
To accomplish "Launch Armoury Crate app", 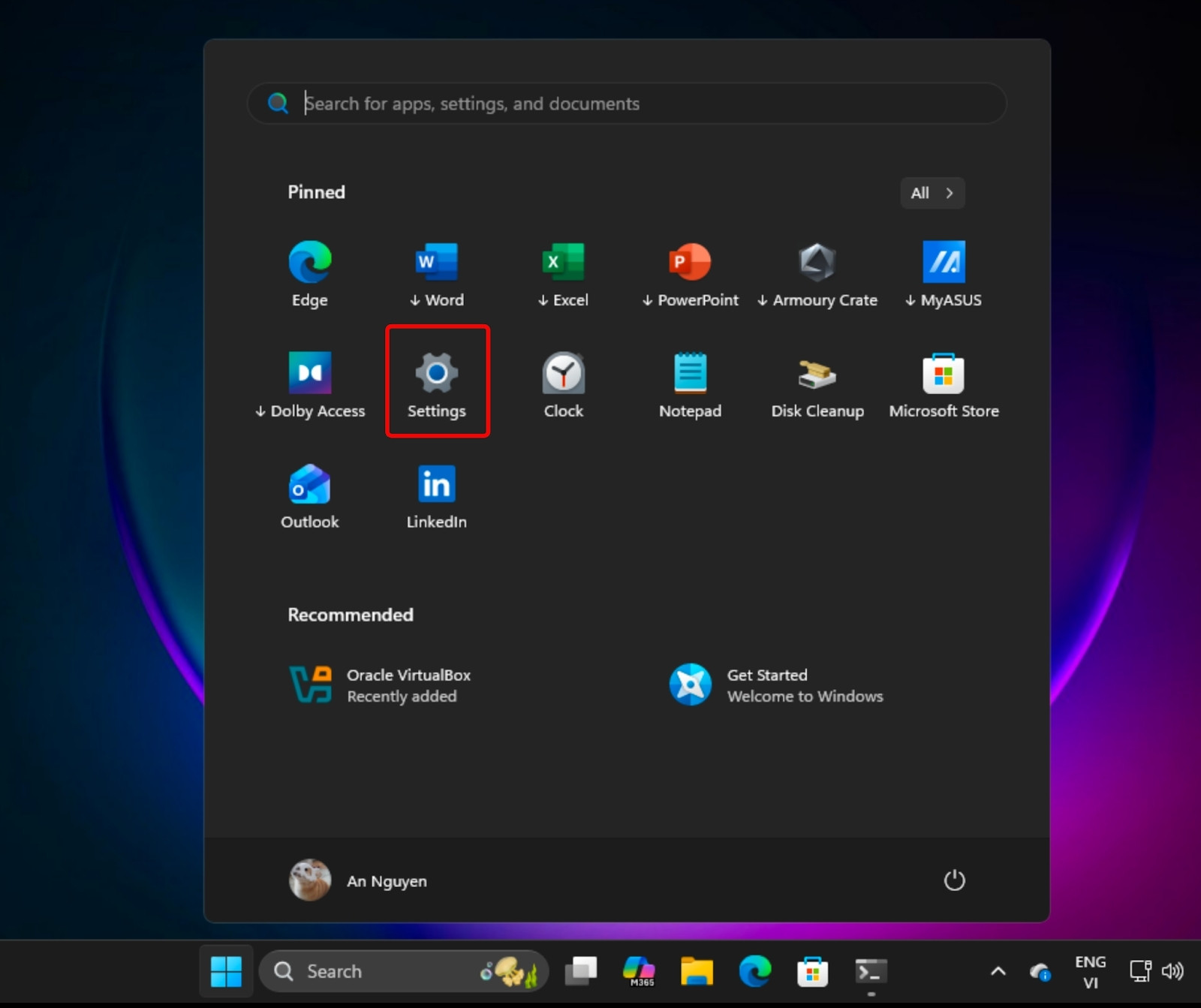I will (817, 274).
